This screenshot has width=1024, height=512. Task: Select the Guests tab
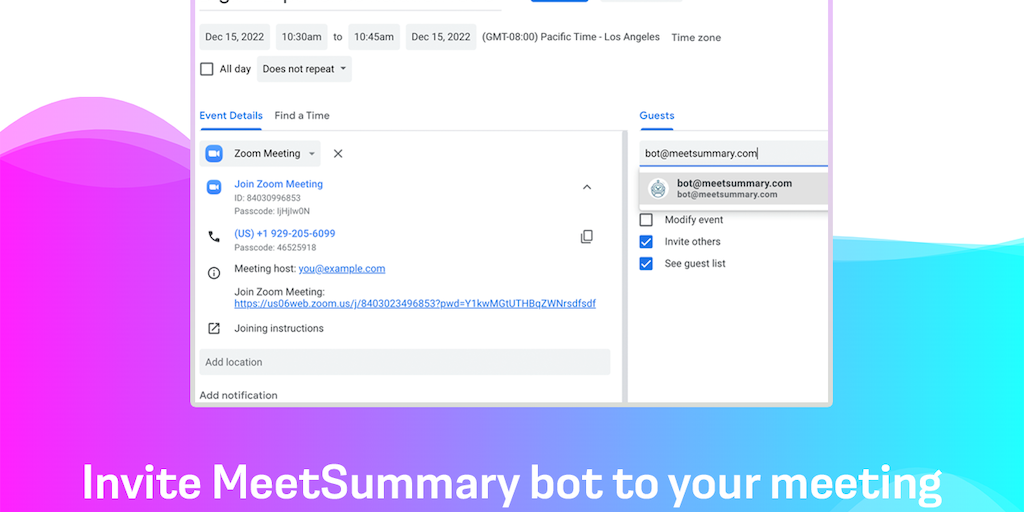click(657, 116)
